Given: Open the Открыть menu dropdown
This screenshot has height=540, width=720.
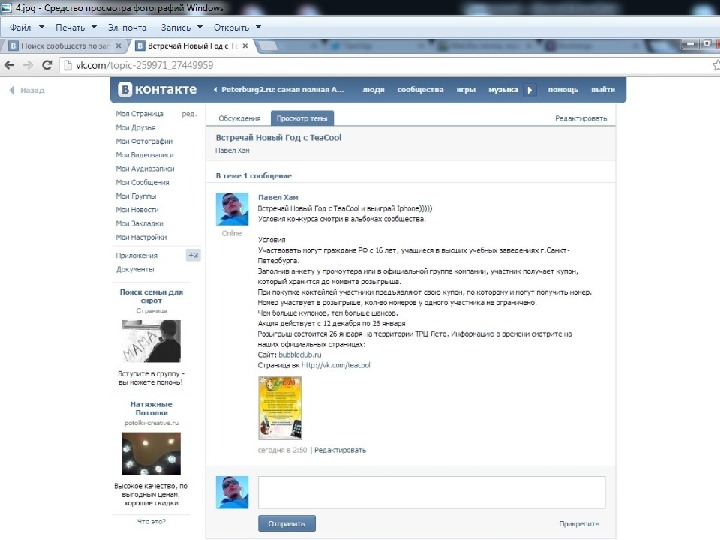Looking at the screenshot, I should (237, 28).
